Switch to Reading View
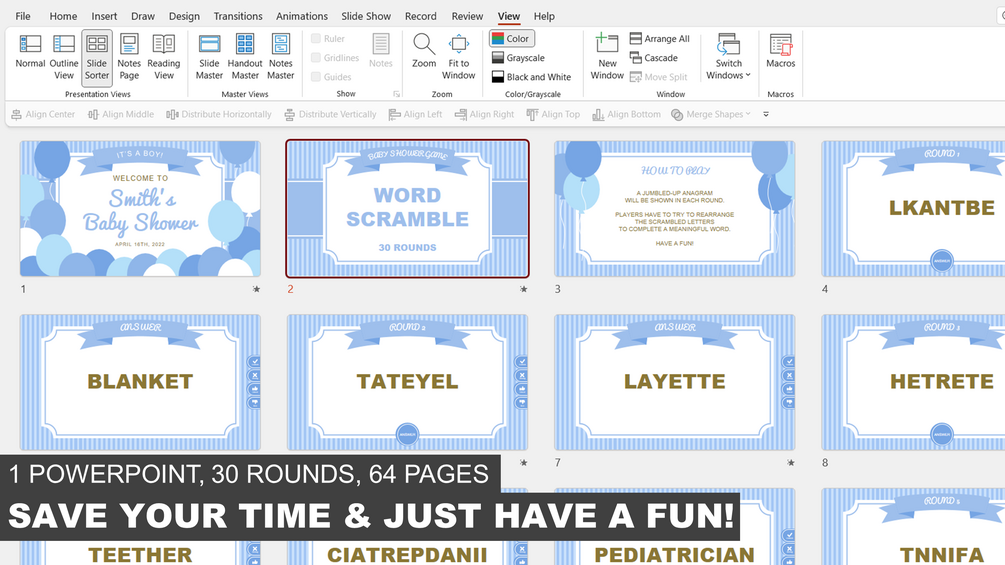 pos(163,56)
